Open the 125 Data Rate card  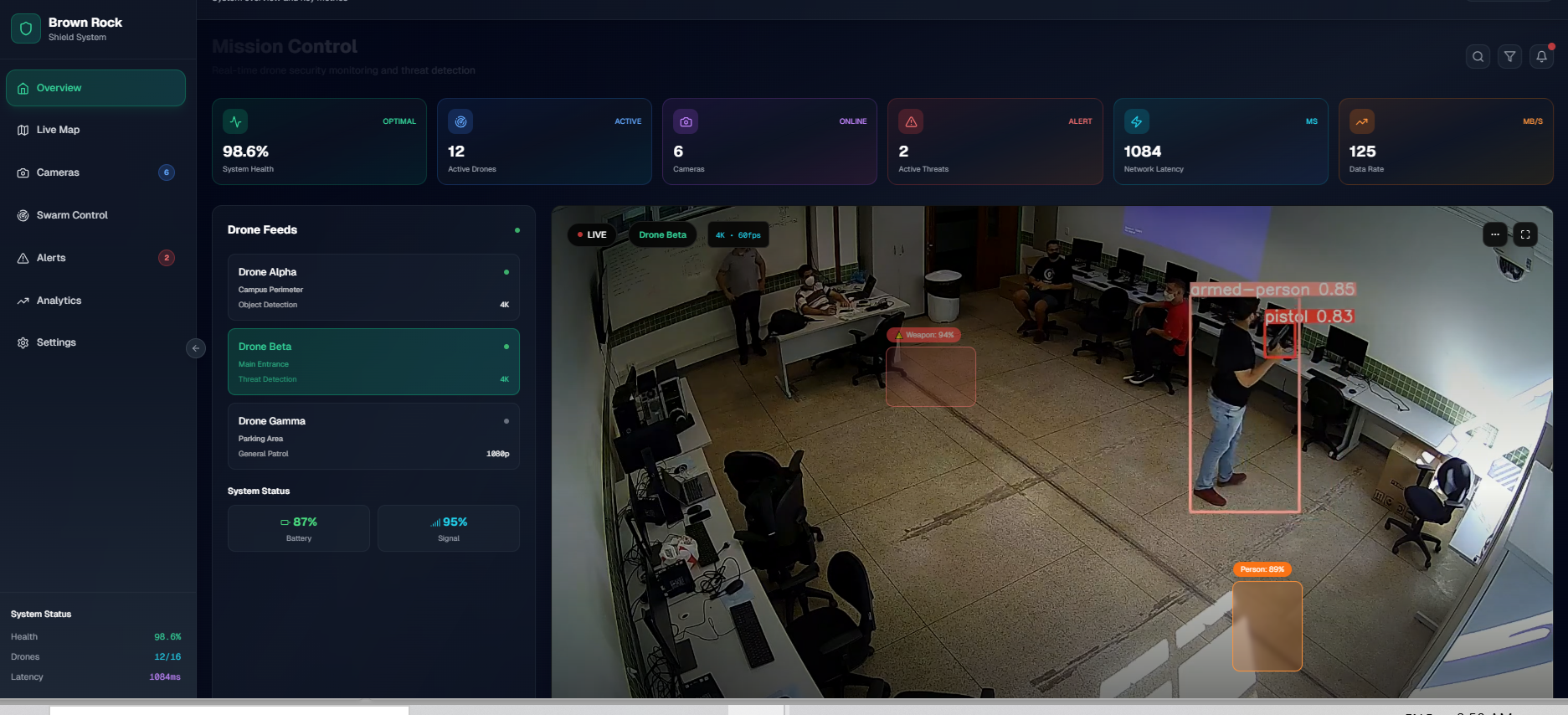[x=1446, y=141]
